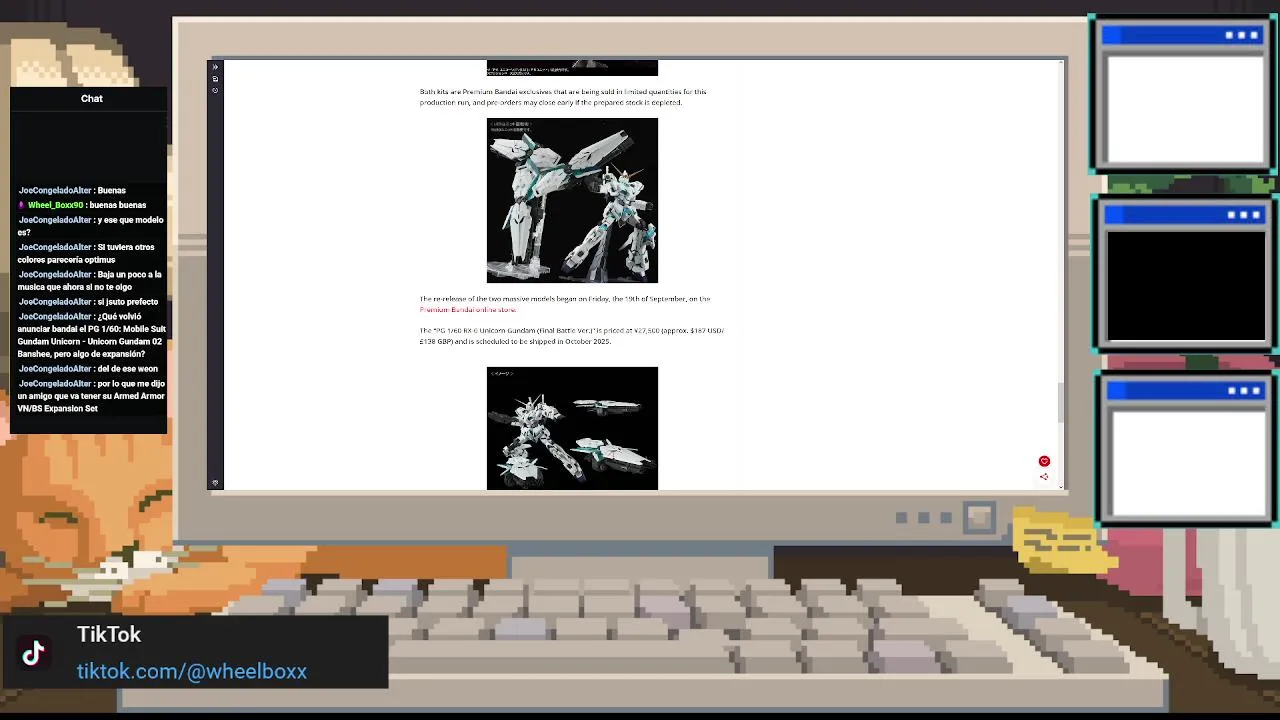
Task: Click the sentence "The re-release of the two massive models"
Action: coord(565,299)
